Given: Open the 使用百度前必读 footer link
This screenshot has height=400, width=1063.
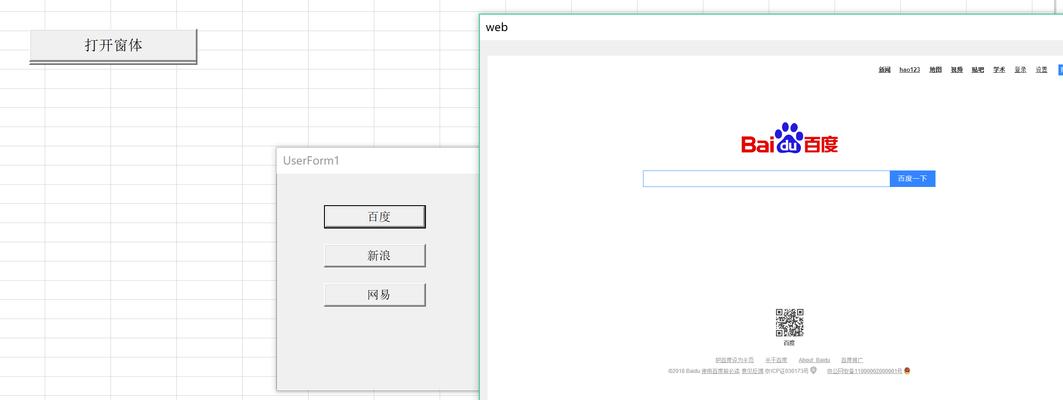Looking at the screenshot, I should [721, 371].
